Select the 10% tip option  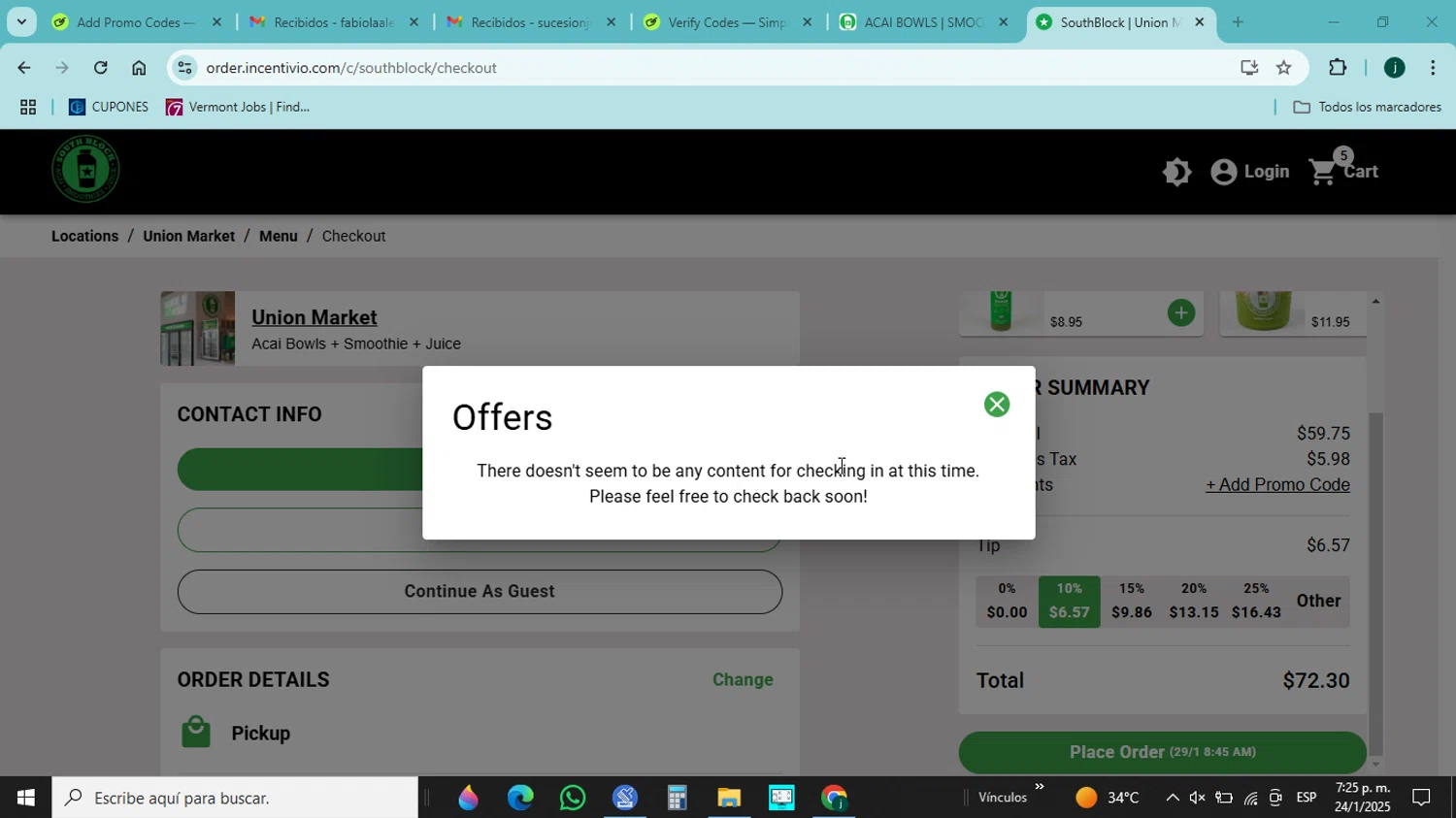[x=1069, y=601]
